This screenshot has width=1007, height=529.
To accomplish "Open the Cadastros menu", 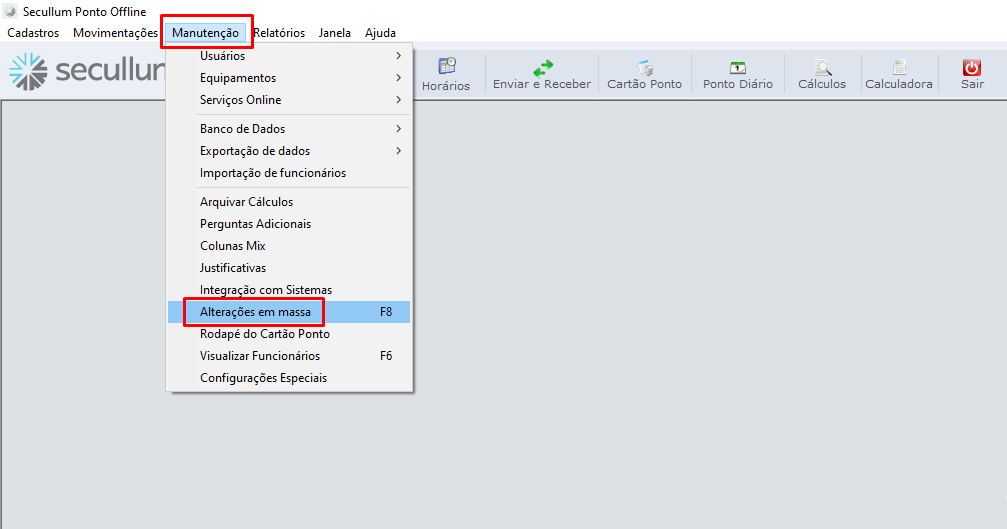I will tap(33, 33).
